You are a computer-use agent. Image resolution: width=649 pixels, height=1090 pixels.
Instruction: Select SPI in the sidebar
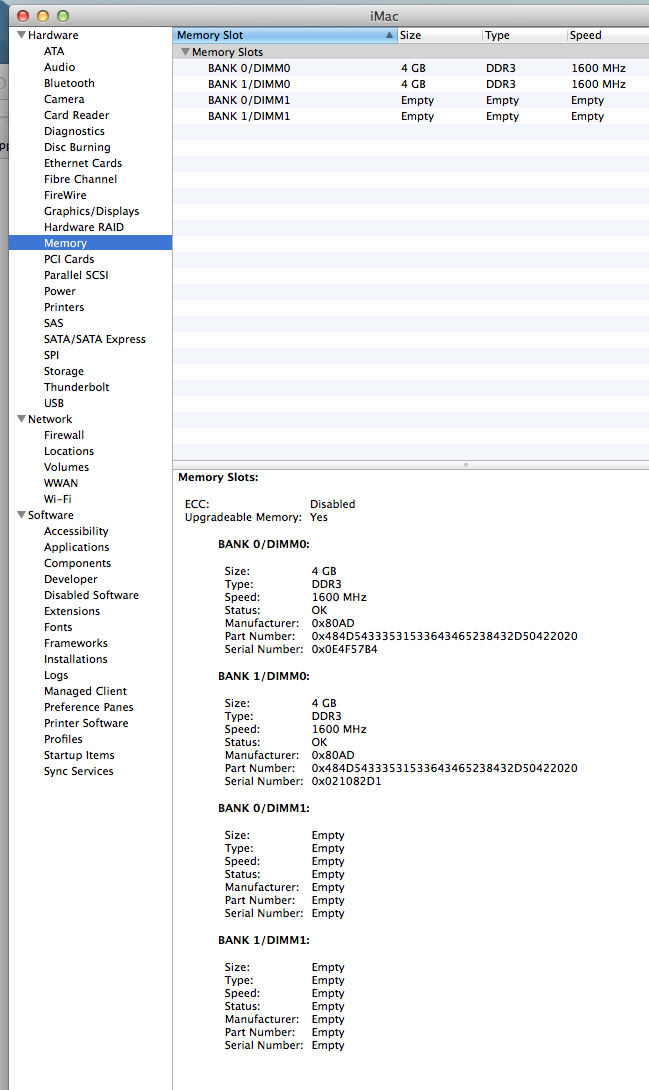click(x=51, y=355)
